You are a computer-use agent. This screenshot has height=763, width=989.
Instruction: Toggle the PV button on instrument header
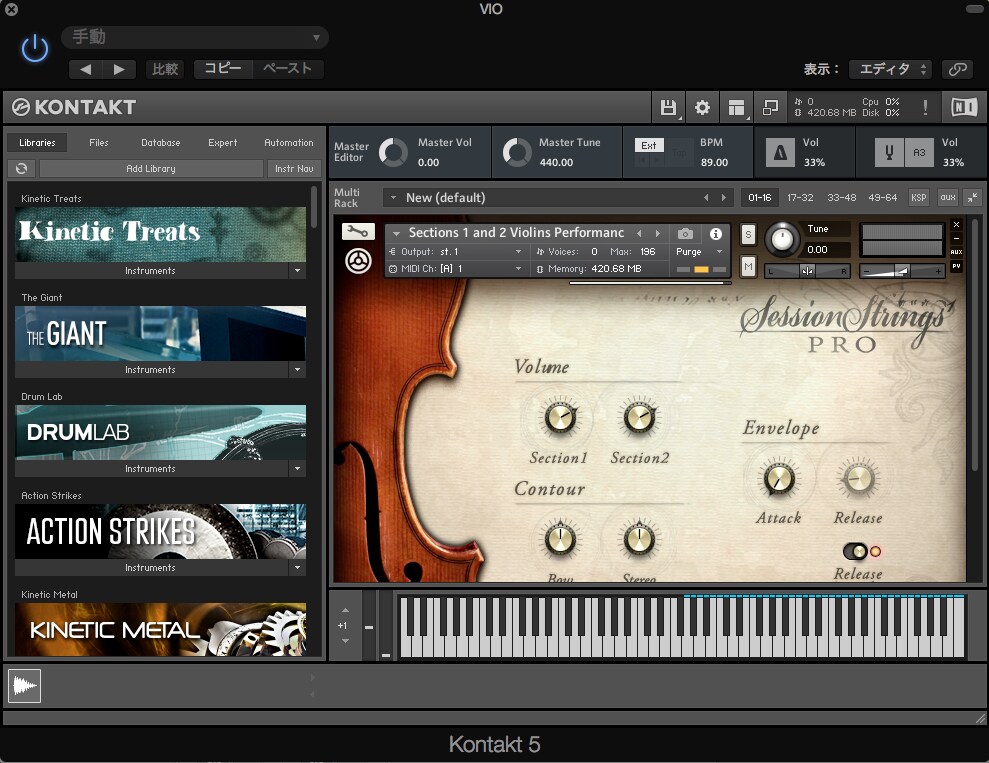[x=956, y=266]
